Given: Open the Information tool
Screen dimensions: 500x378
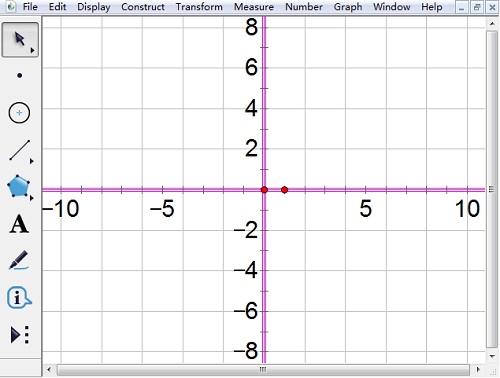Looking at the screenshot, I should [19, 297].
